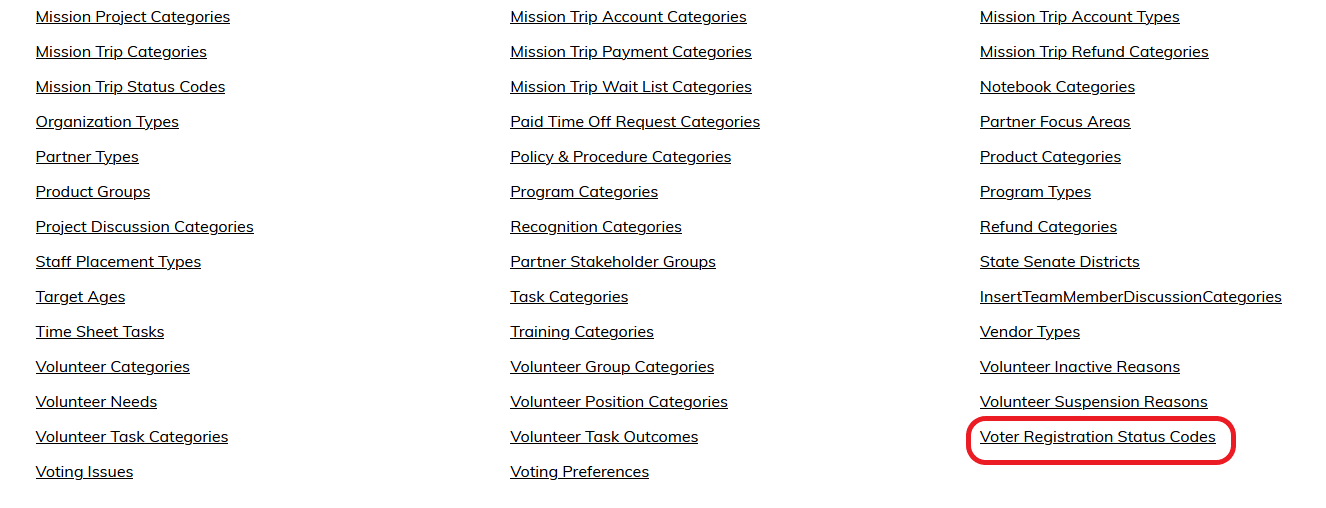Screen dimensions: 1326x508
Task: Open the Voting Issues link
Action: pyautogui.click(x=84, y=472)
